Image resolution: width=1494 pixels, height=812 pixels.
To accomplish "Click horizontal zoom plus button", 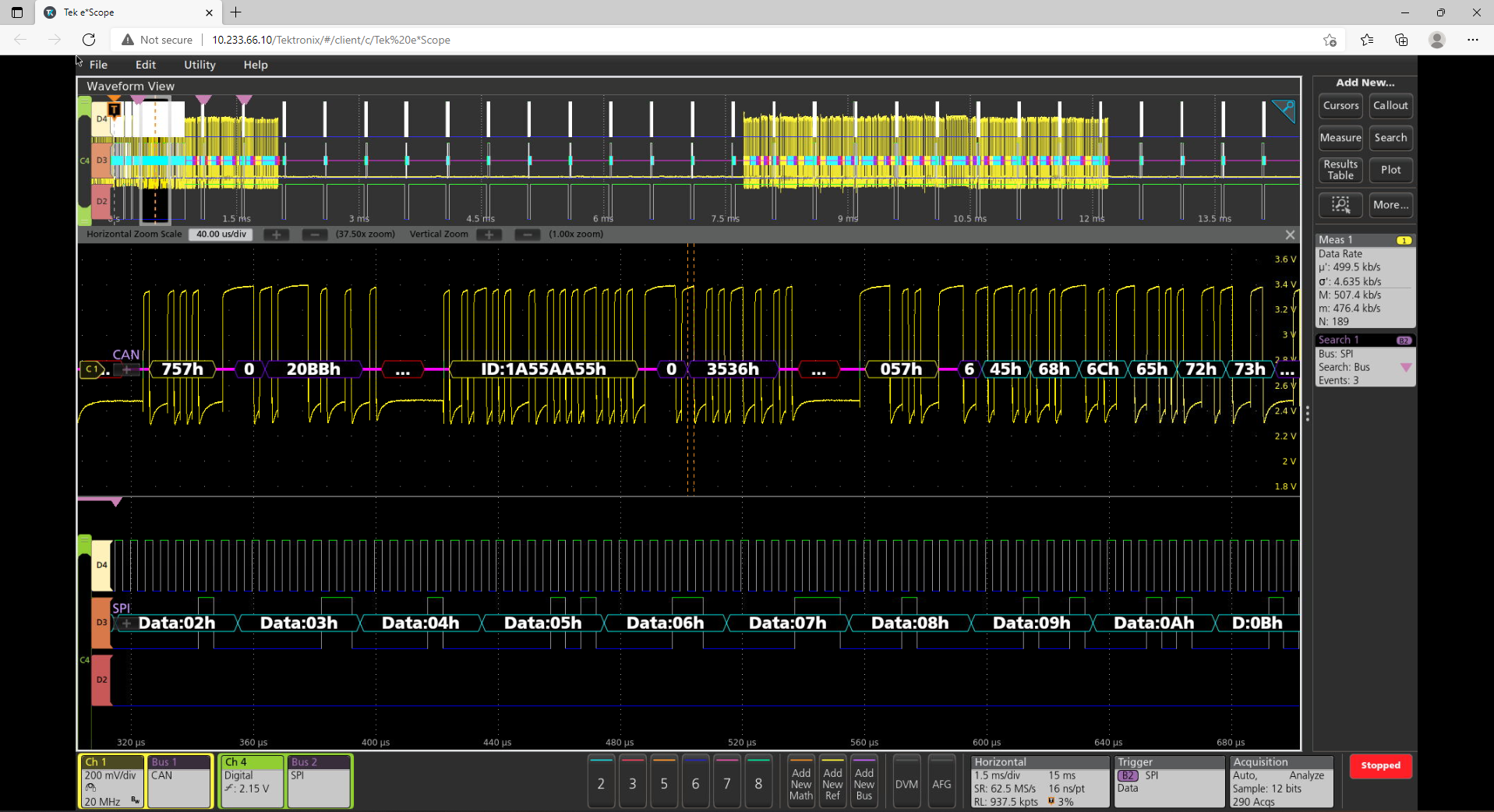I will click(276, 235).
